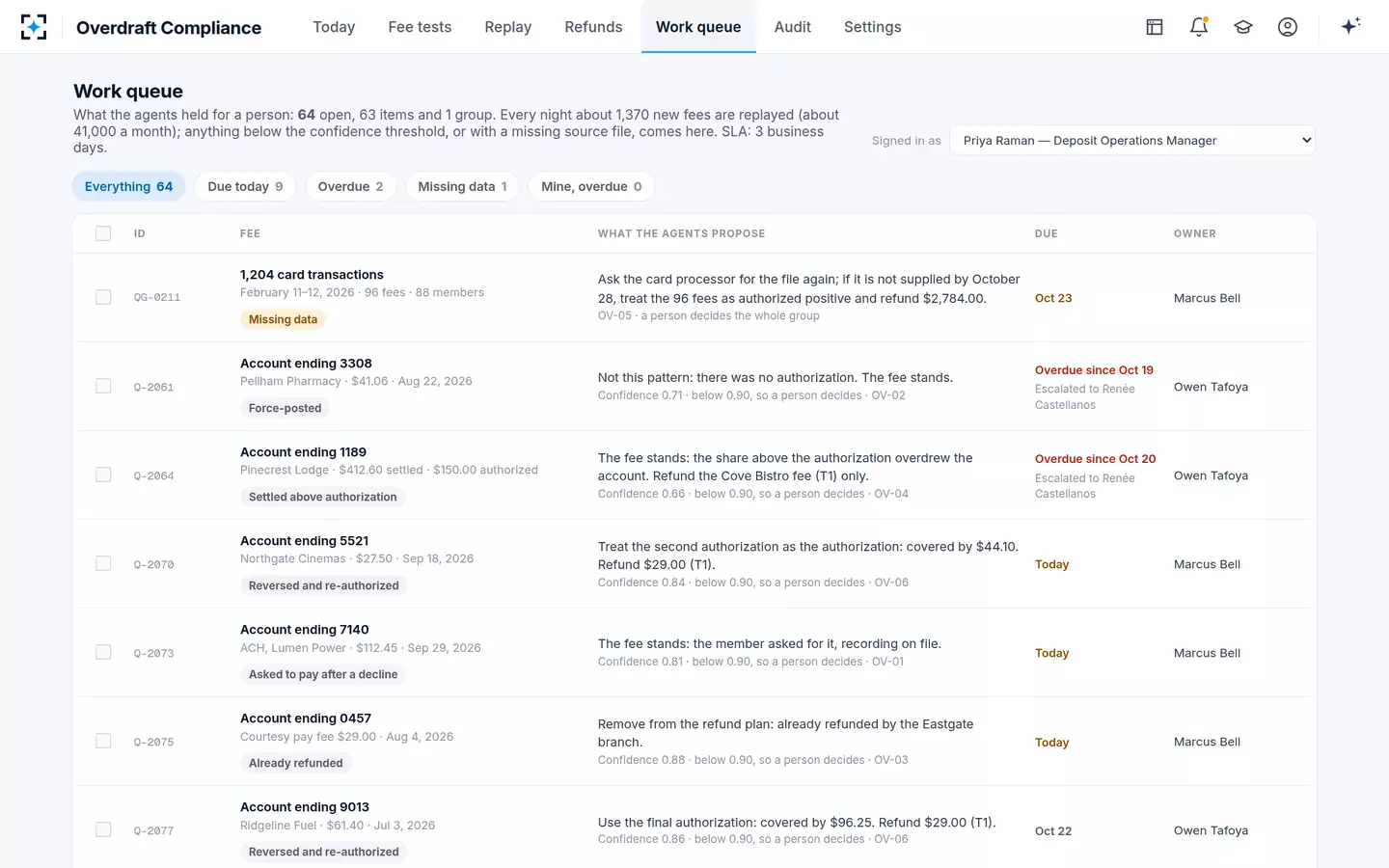This screenshot has width=1389, height=868.
Task: Click the Asked to pay after a decline tag
Action: [323, 674]
